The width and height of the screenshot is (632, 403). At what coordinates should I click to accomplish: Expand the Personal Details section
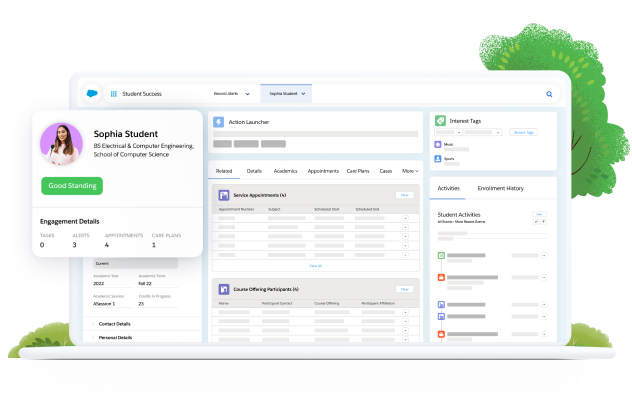click(x=115, y=338)
